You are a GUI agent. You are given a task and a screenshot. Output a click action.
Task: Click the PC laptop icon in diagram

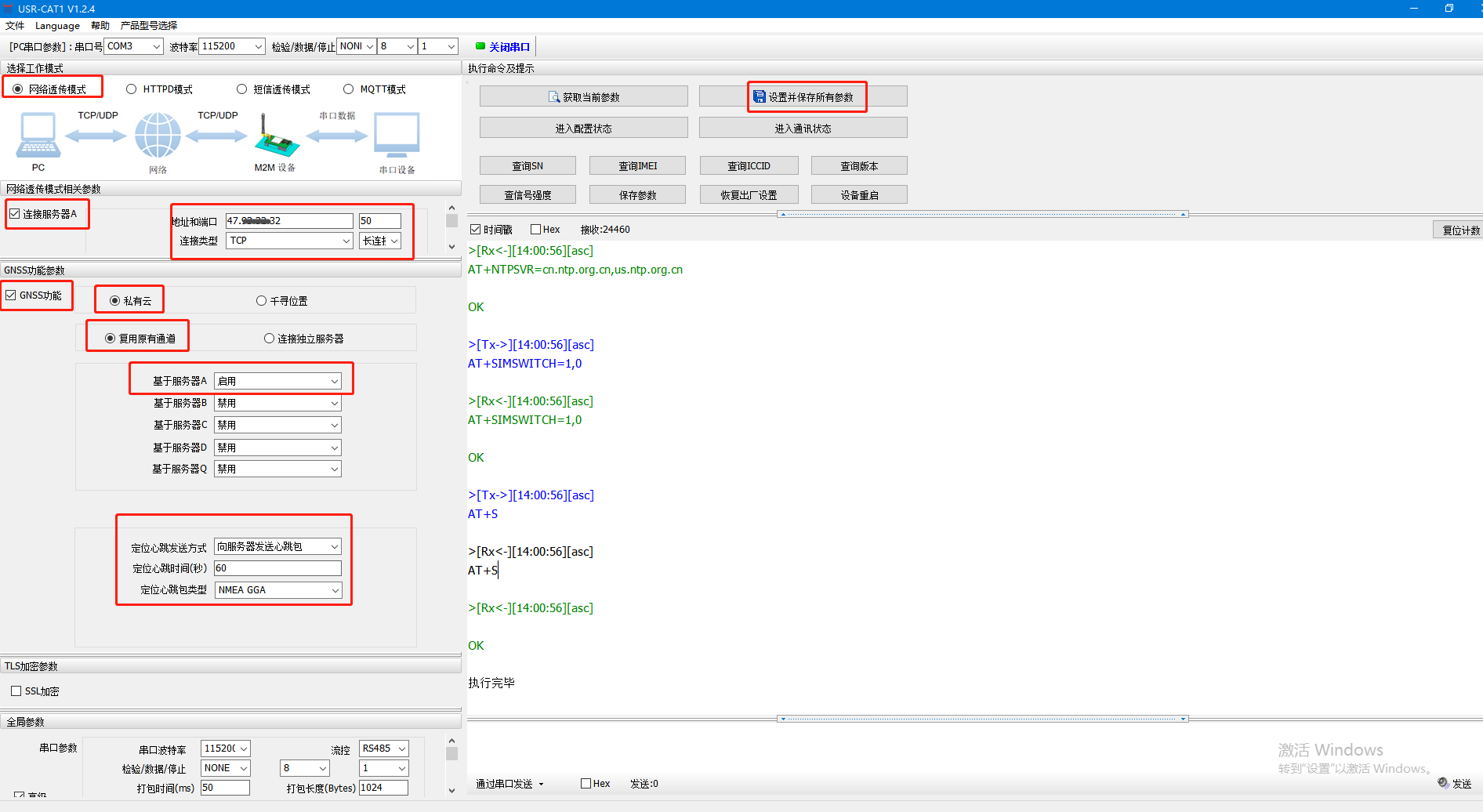pyautogui.click(x=38, y=135)
